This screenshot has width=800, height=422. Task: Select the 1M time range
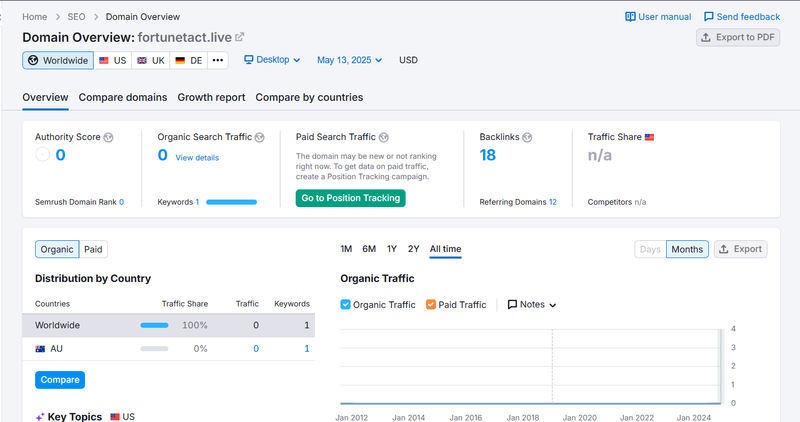coord(346,249)
